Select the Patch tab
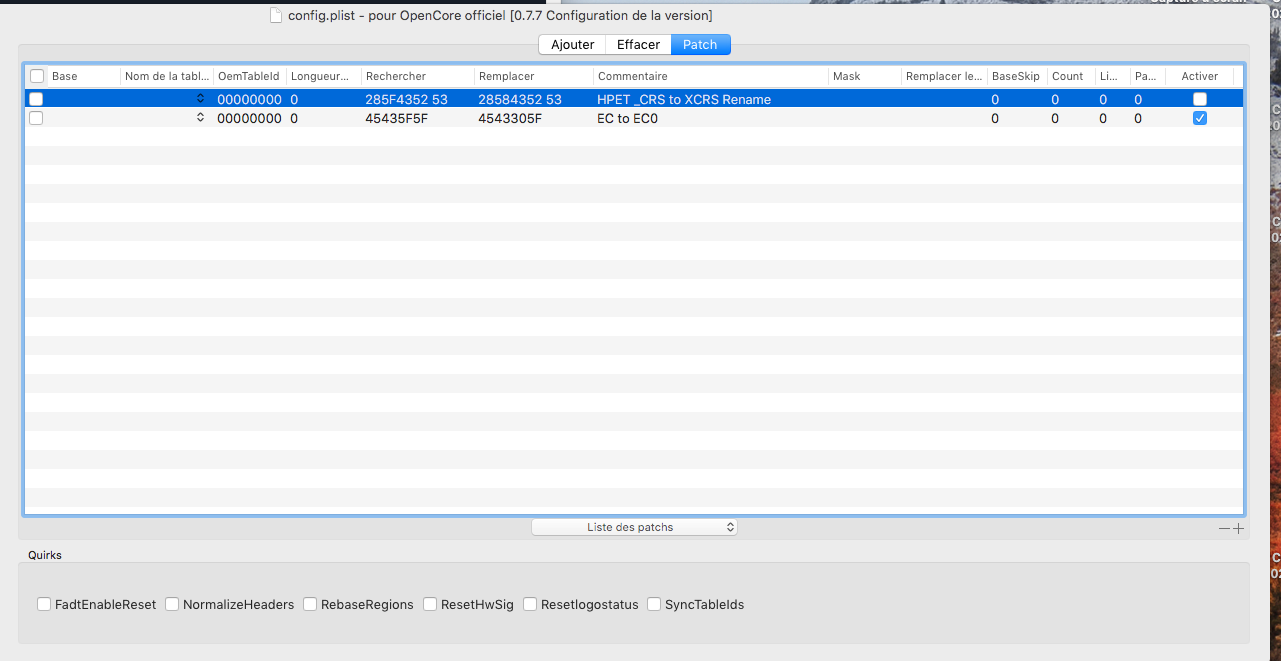 [x=700, y=45]
